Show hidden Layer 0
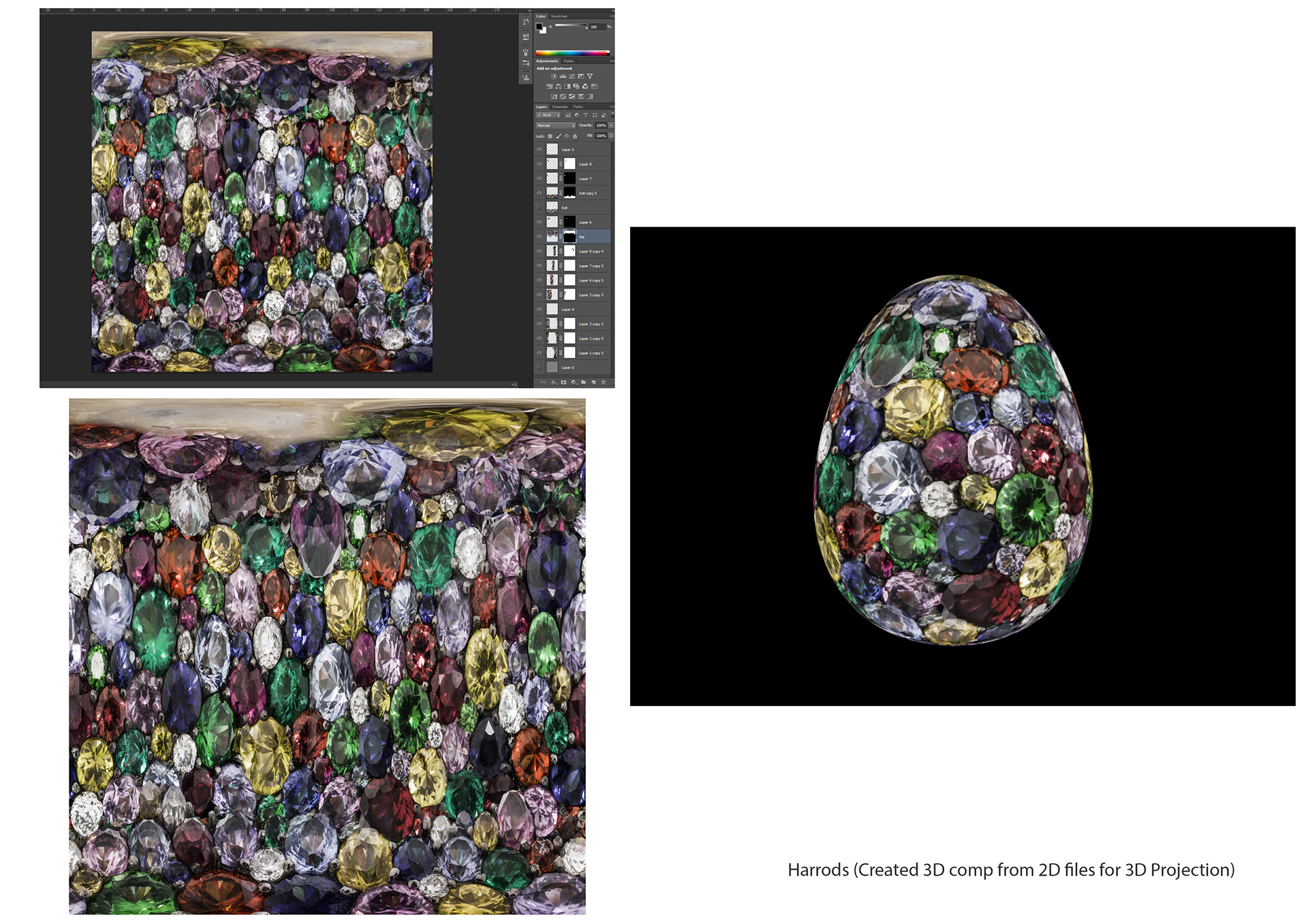This screenshot has height=924, width=1308. [539, 368]
